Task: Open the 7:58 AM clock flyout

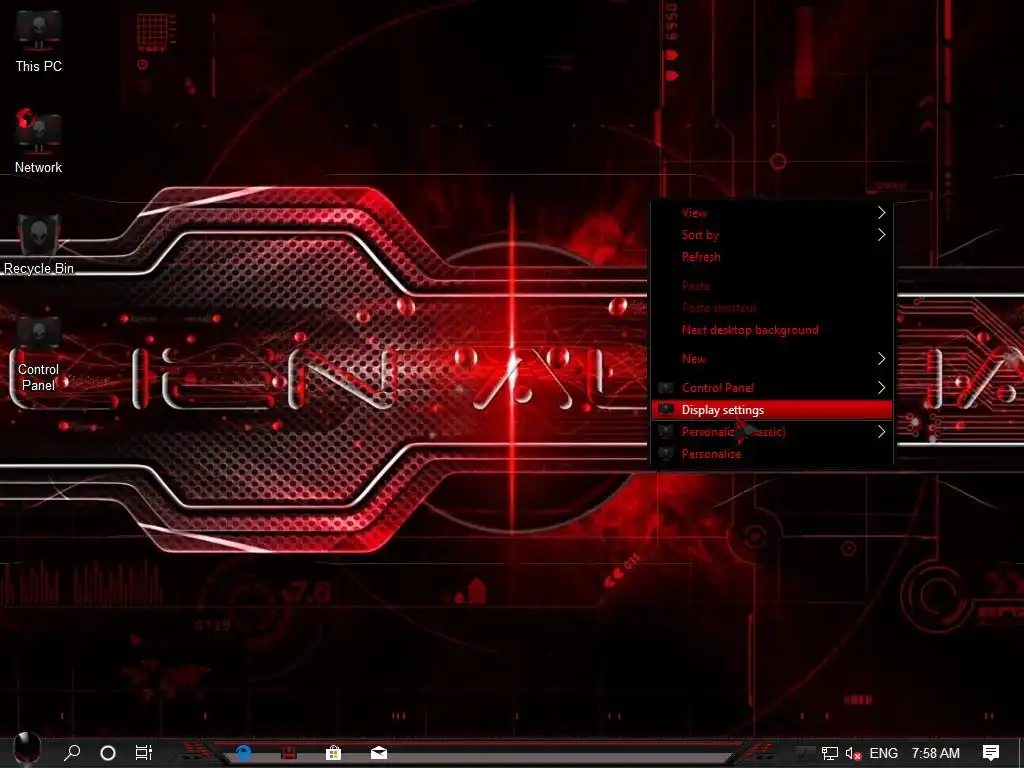Action: [x=935, y=753]
